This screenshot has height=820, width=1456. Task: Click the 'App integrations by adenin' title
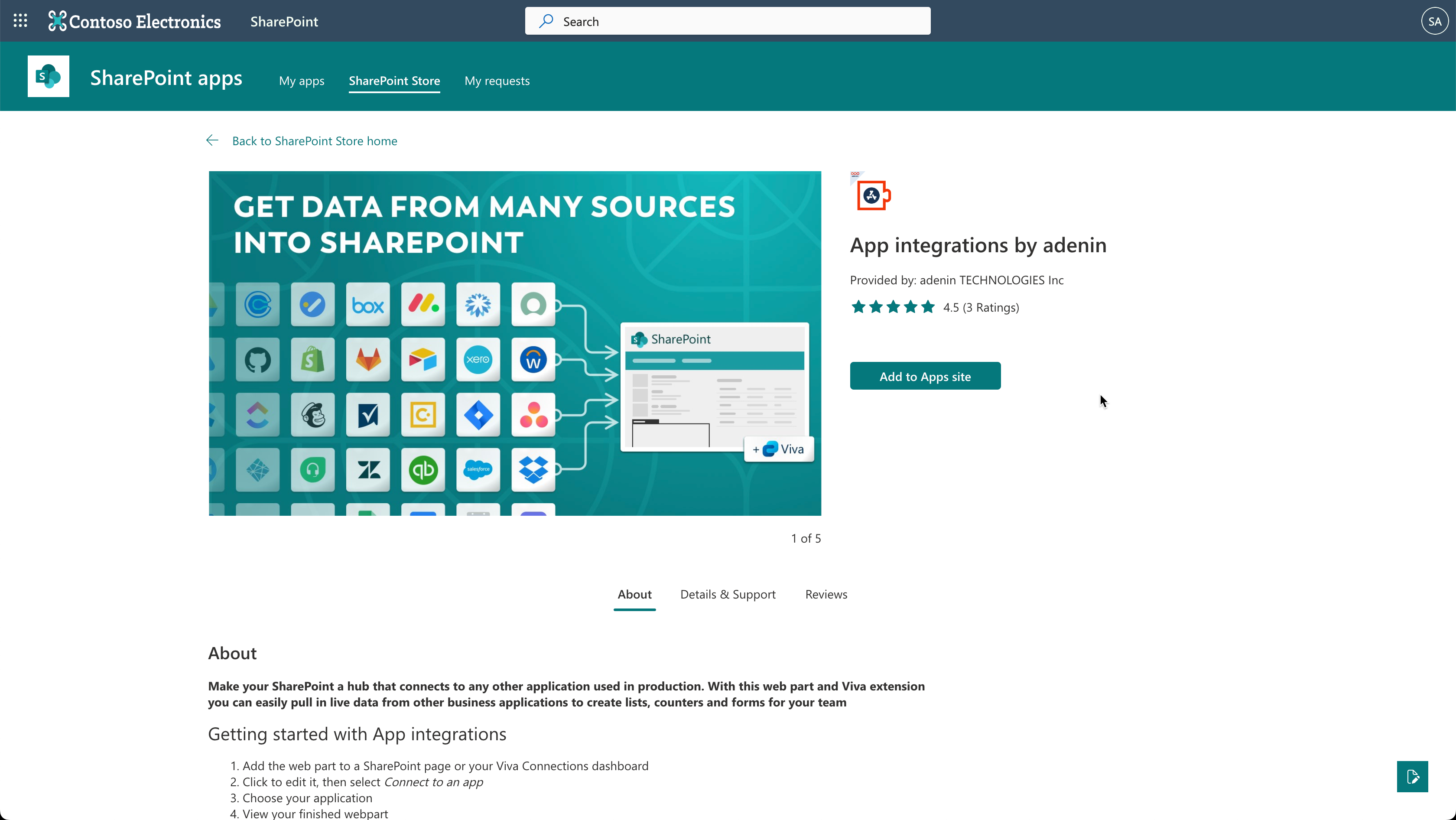pos(978,245)
